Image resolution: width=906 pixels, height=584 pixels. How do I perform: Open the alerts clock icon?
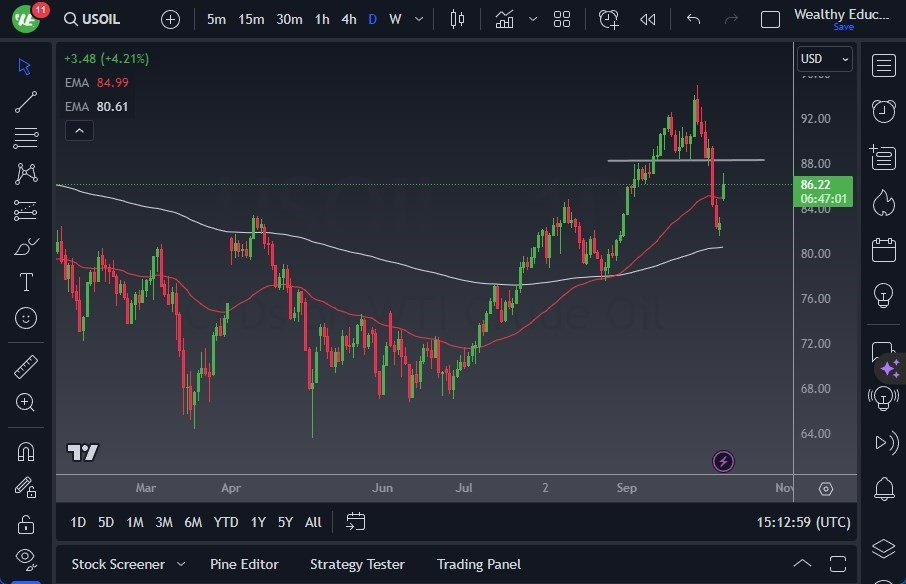(x=883, y=111)
